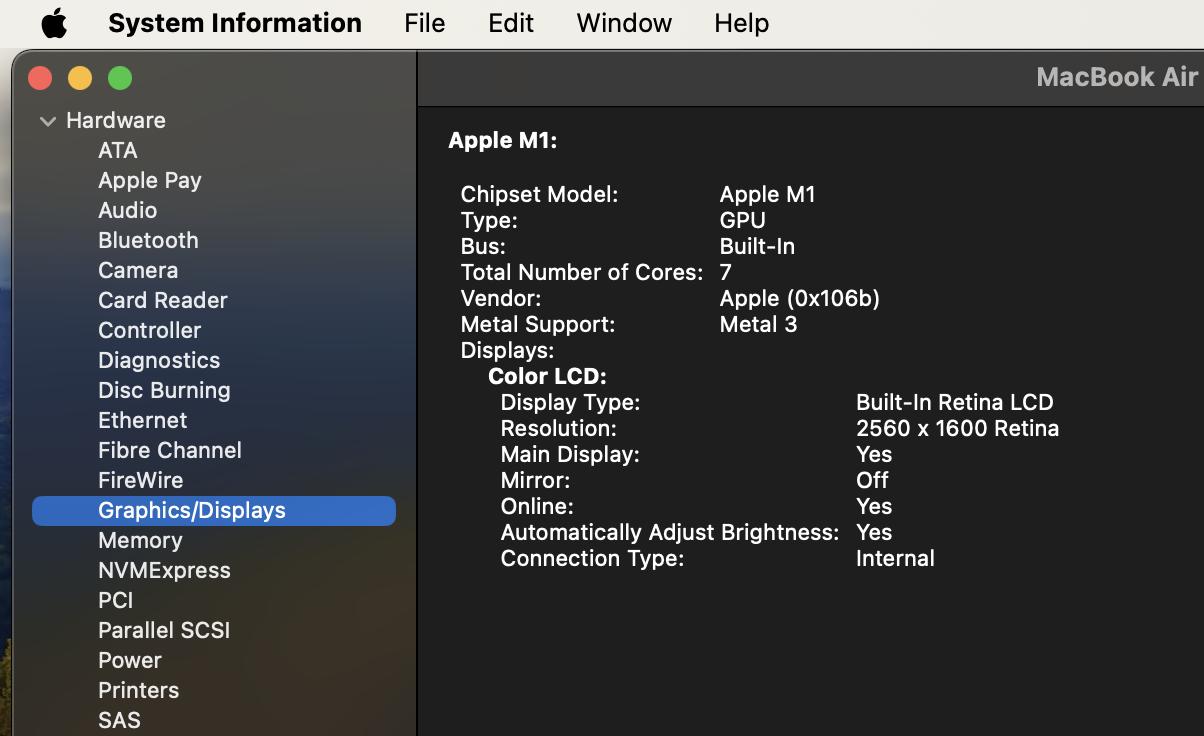This screenshot has height=736, width=1204.
Task: Select Audio in the sidebar
Action: pos(128,210)
